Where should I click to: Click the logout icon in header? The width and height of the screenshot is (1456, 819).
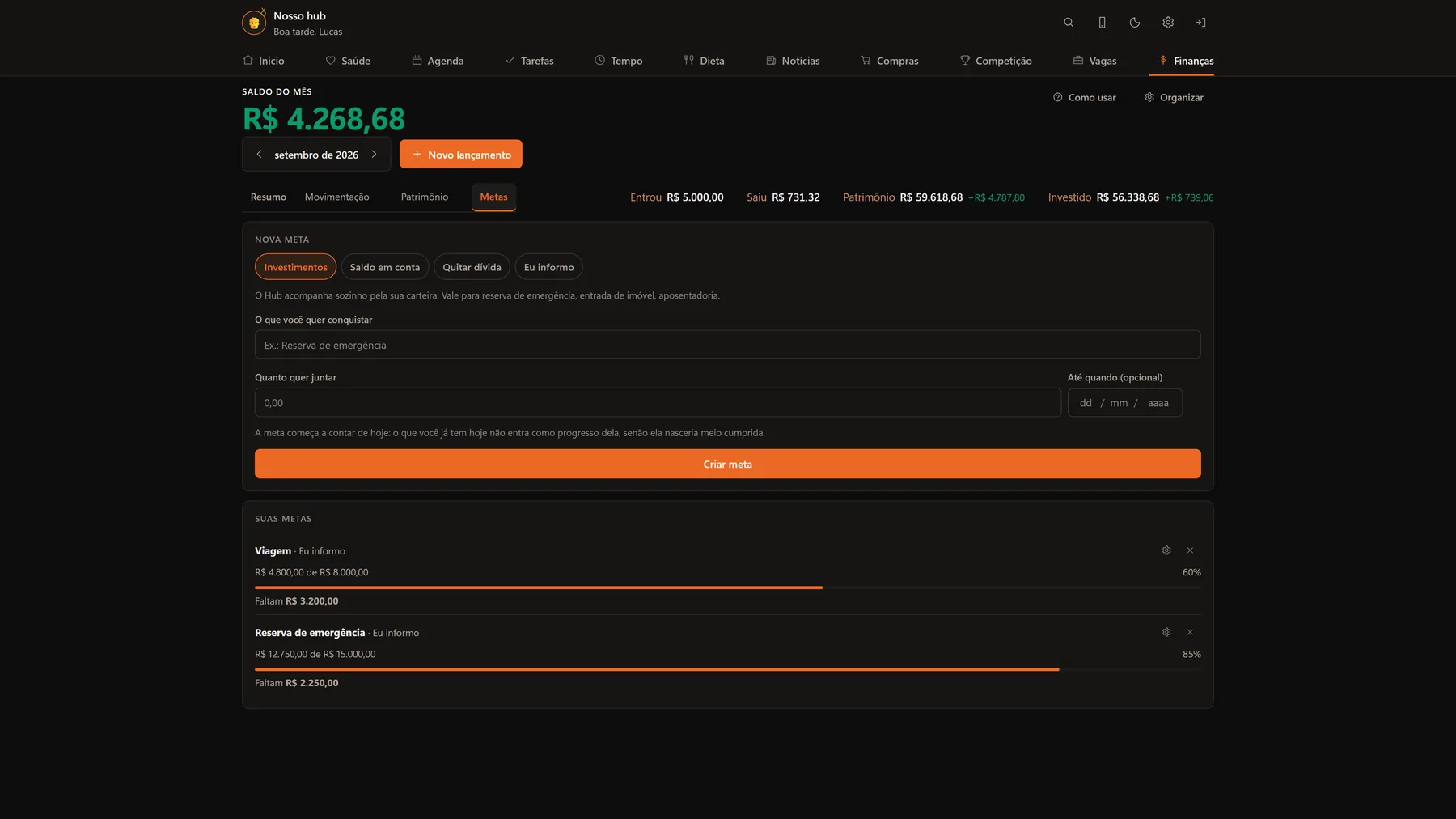(1200, 23)
